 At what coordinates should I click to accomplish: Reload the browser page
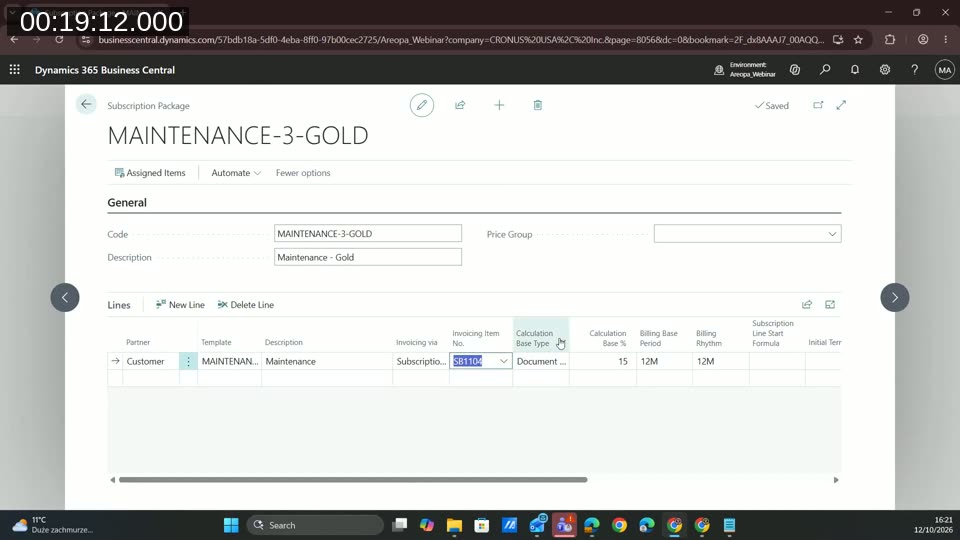[59, 39]
